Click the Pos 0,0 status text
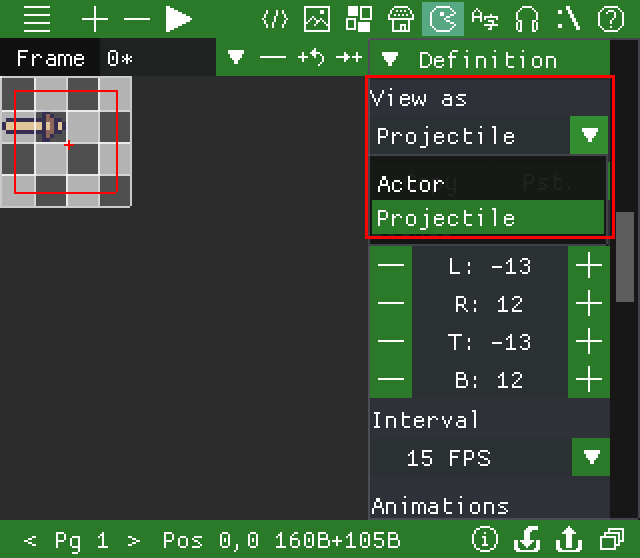The width and height of the screenshot is (640, 558). pyautogui.click(x=211, y=541)
